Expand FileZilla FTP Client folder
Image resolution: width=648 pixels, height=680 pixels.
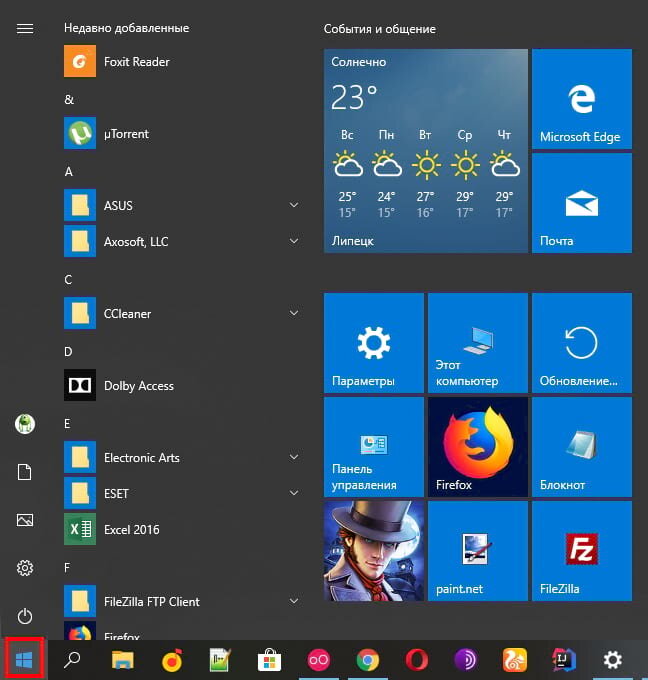[182, 601]
